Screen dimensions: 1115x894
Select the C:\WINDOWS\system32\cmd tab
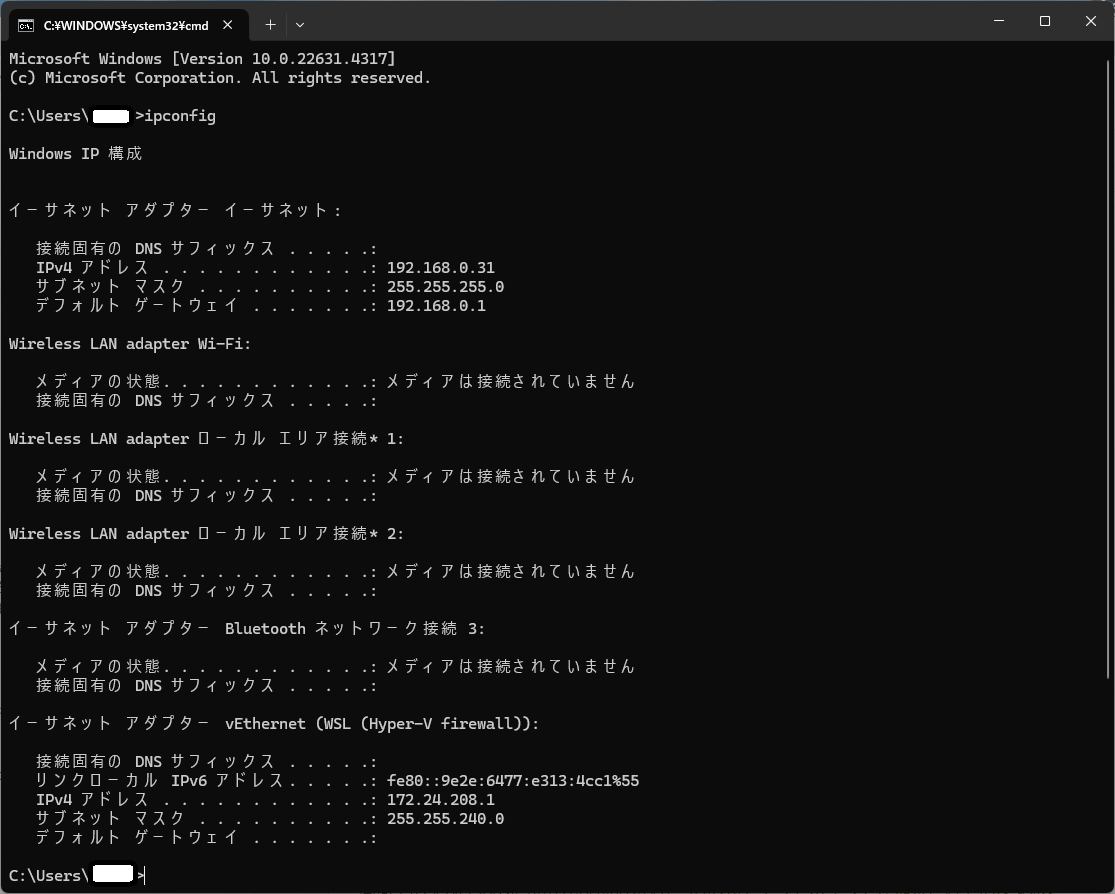(129, 25)
